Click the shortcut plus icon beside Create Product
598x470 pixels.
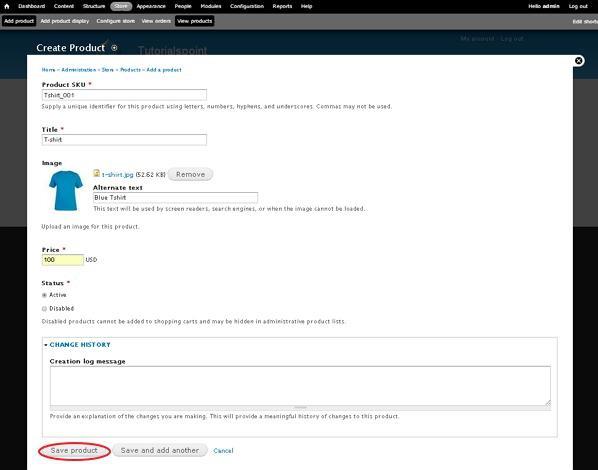tap(114, 48)
